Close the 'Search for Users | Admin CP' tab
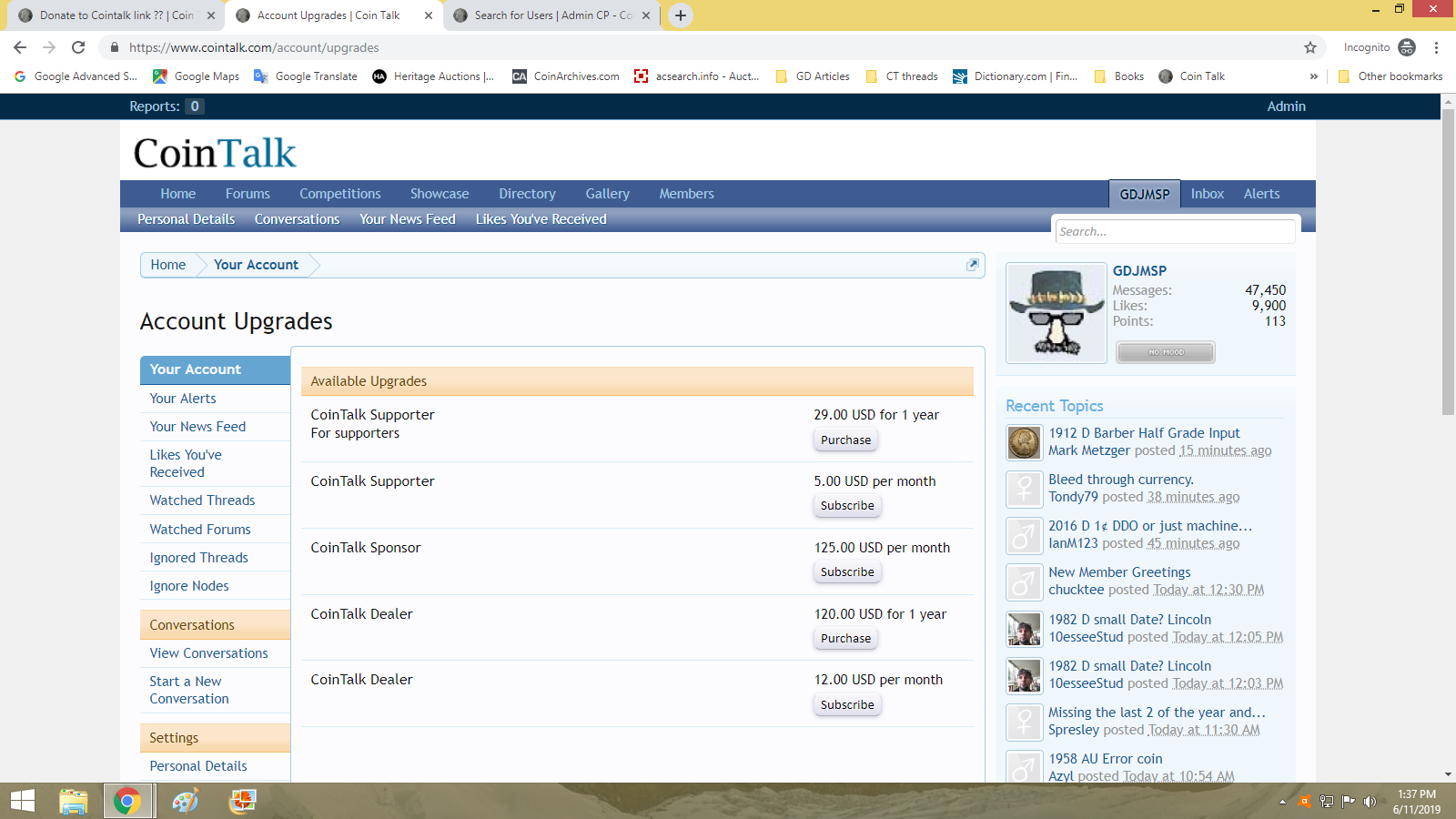The image size is (1456, 819). (x=646, y=15)
